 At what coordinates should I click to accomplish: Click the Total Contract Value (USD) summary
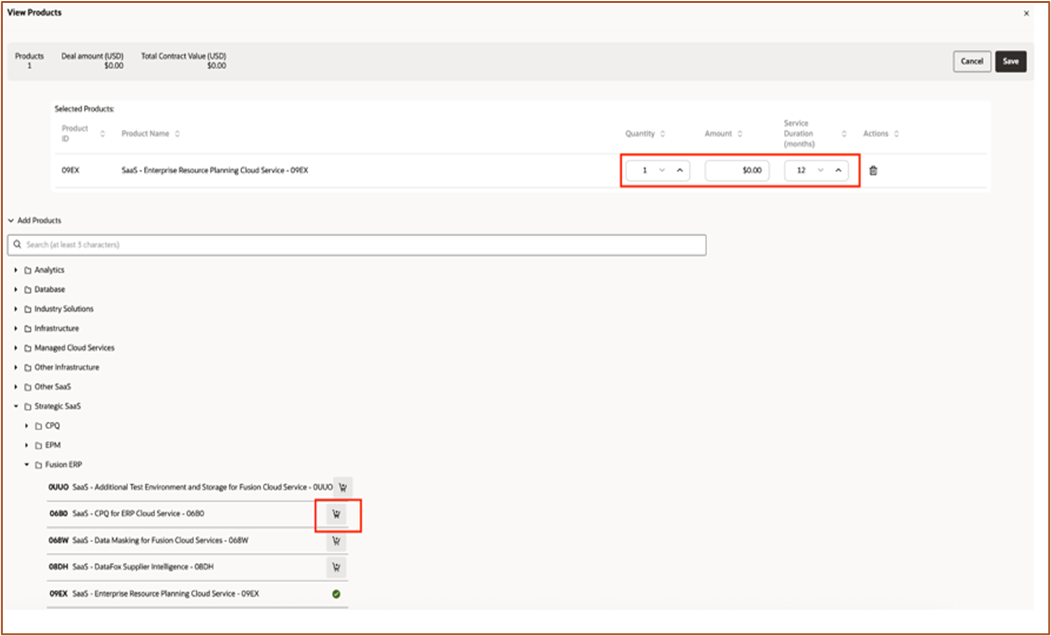point(184,61)
